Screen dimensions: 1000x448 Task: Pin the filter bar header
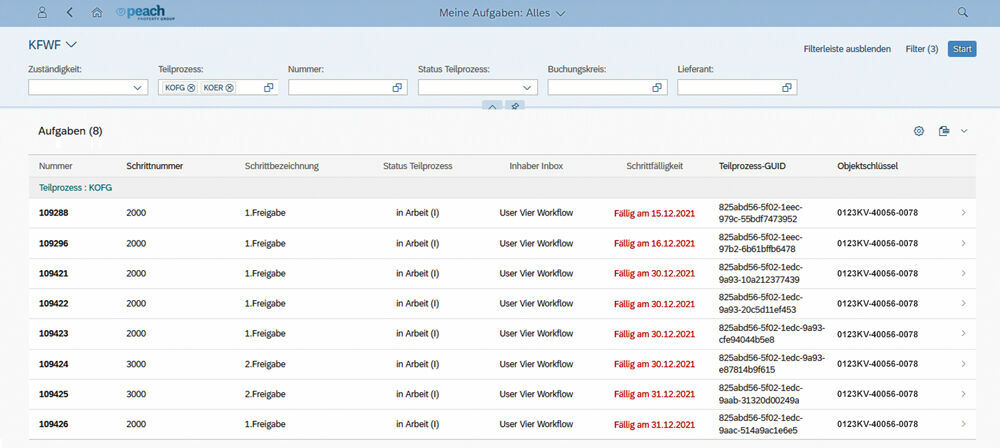click(515, 106)
